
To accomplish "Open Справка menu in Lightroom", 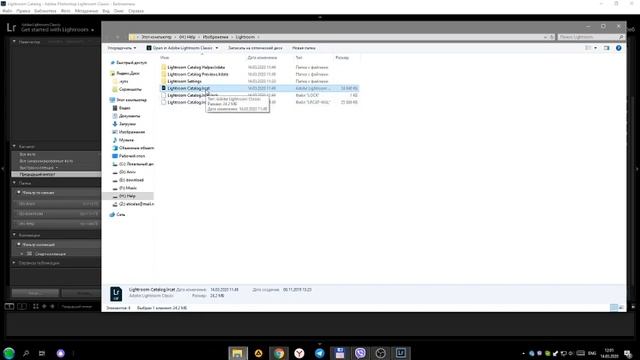I will [x=136, y=11].
